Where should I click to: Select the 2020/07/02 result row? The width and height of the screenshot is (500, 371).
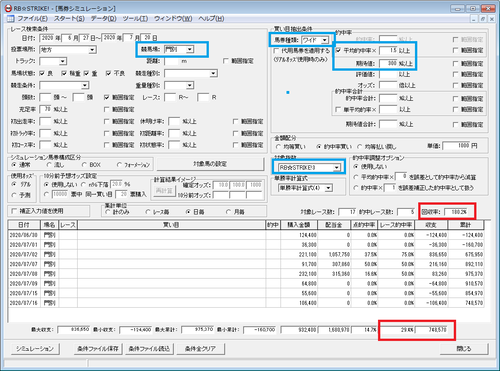(x=246, y=254)
